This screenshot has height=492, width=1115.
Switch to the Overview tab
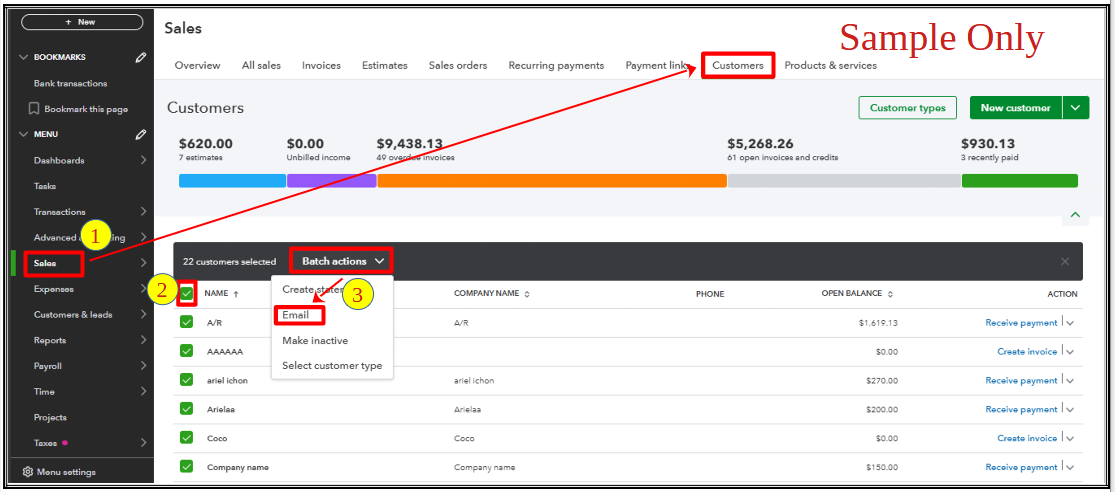tap(197, 65)
